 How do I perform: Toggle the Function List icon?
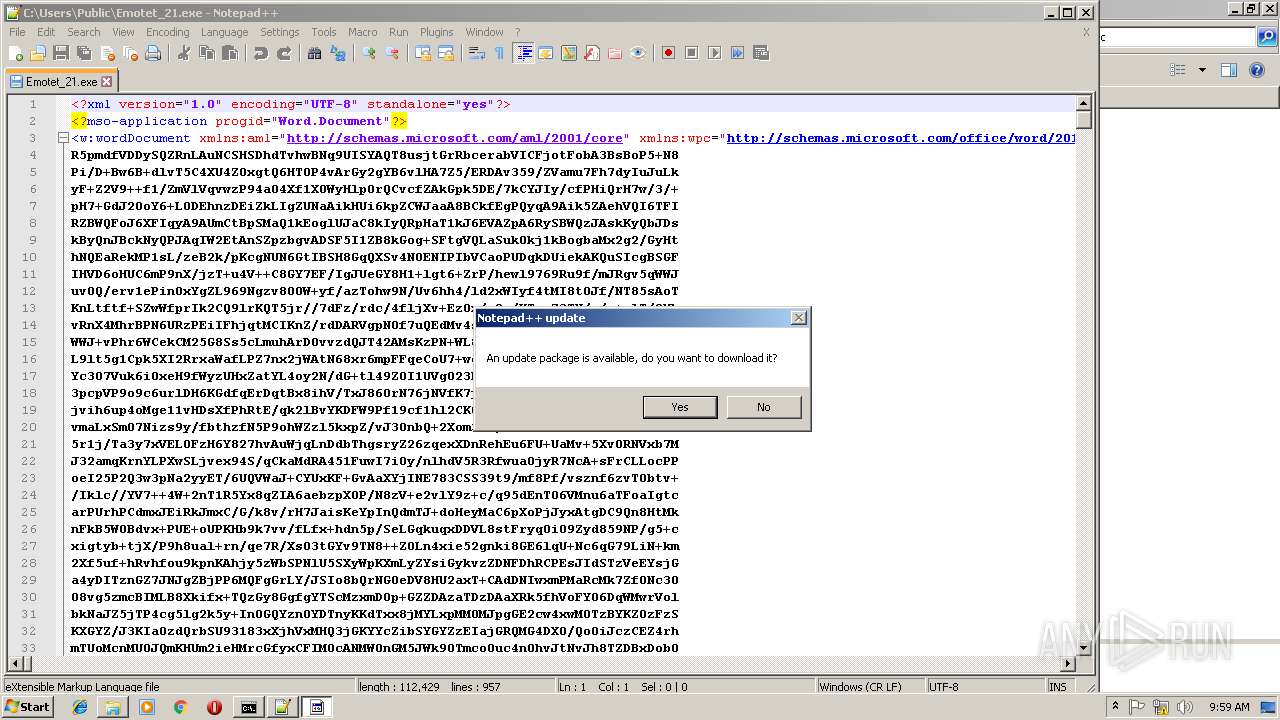click(592, 53)
